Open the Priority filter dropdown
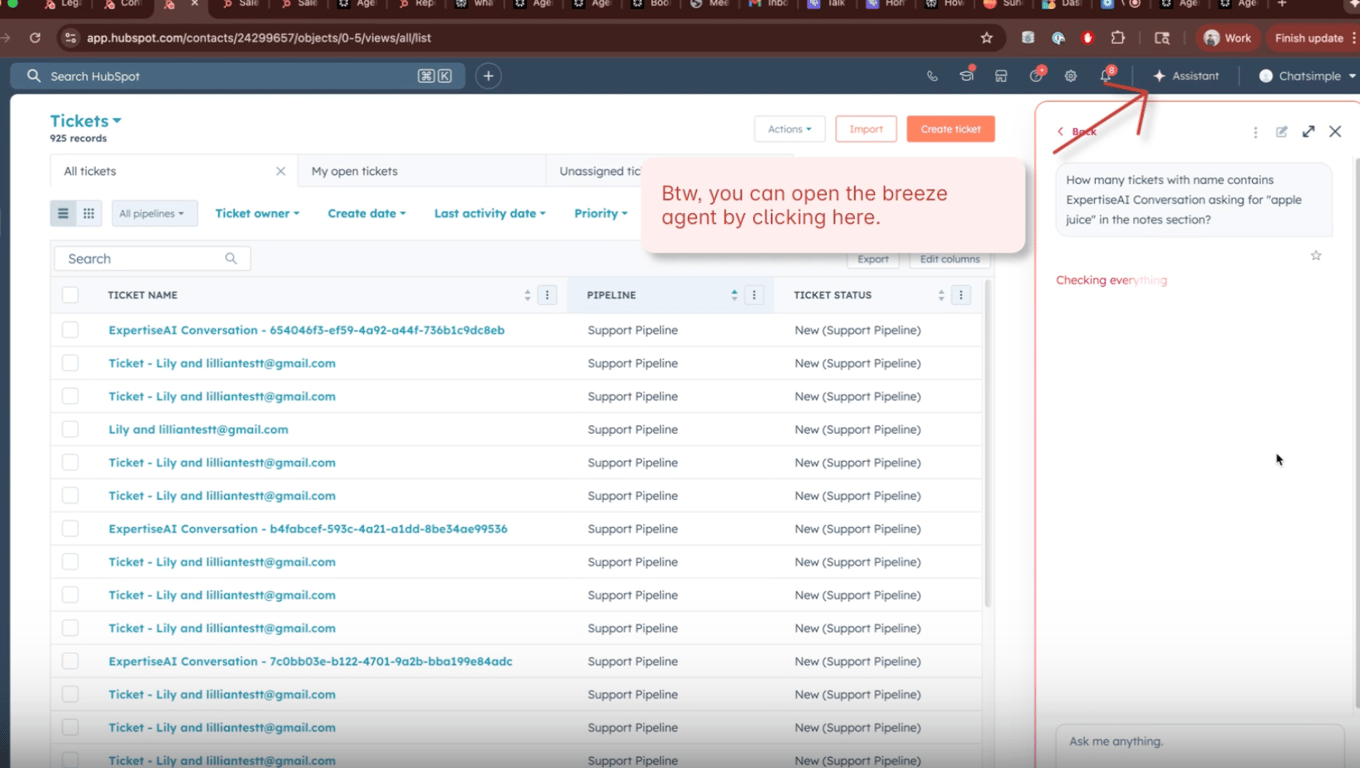 click(601, 213)
